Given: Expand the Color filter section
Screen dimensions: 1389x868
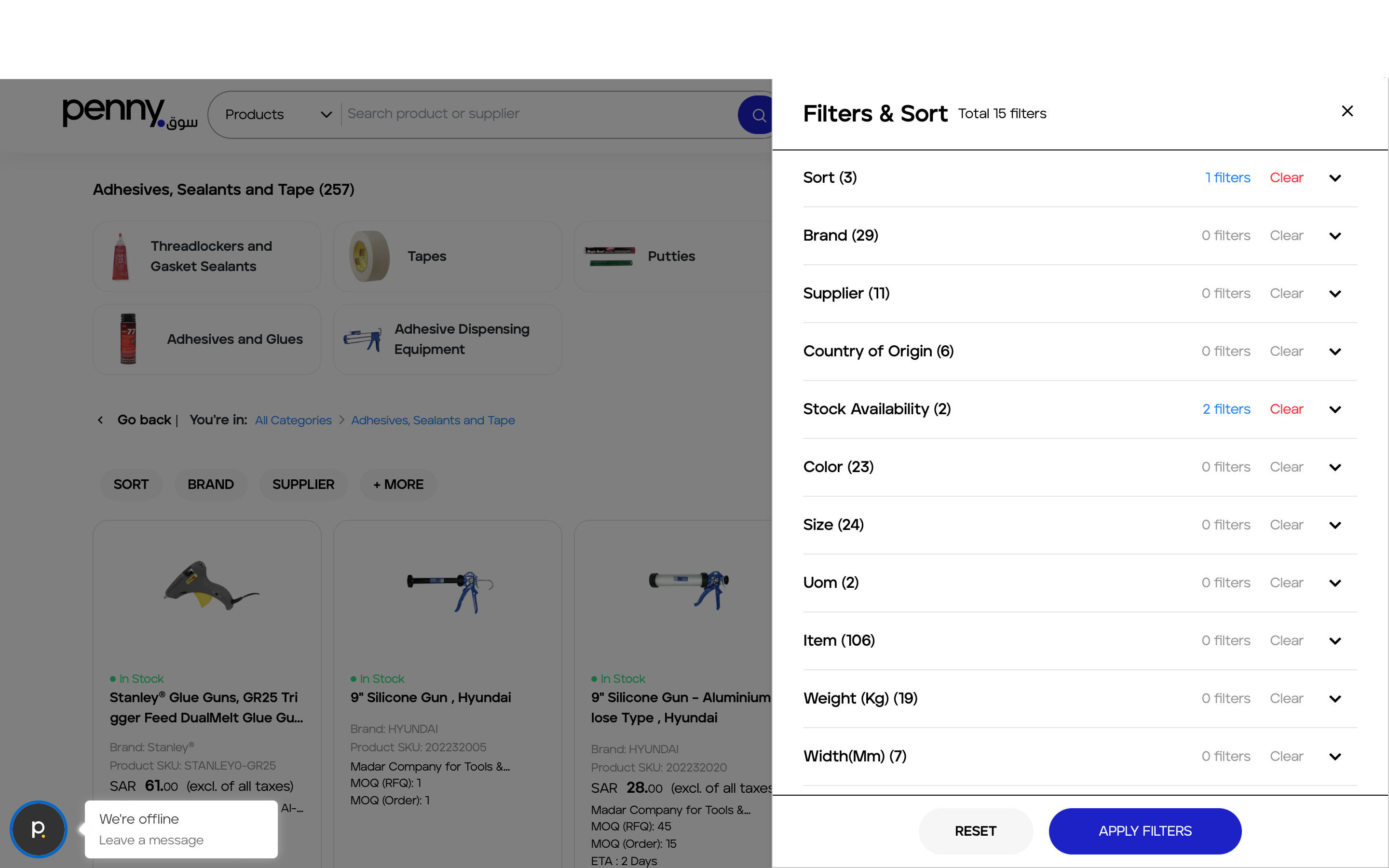Looking at the screenshot, I should tap(1335, 467).
